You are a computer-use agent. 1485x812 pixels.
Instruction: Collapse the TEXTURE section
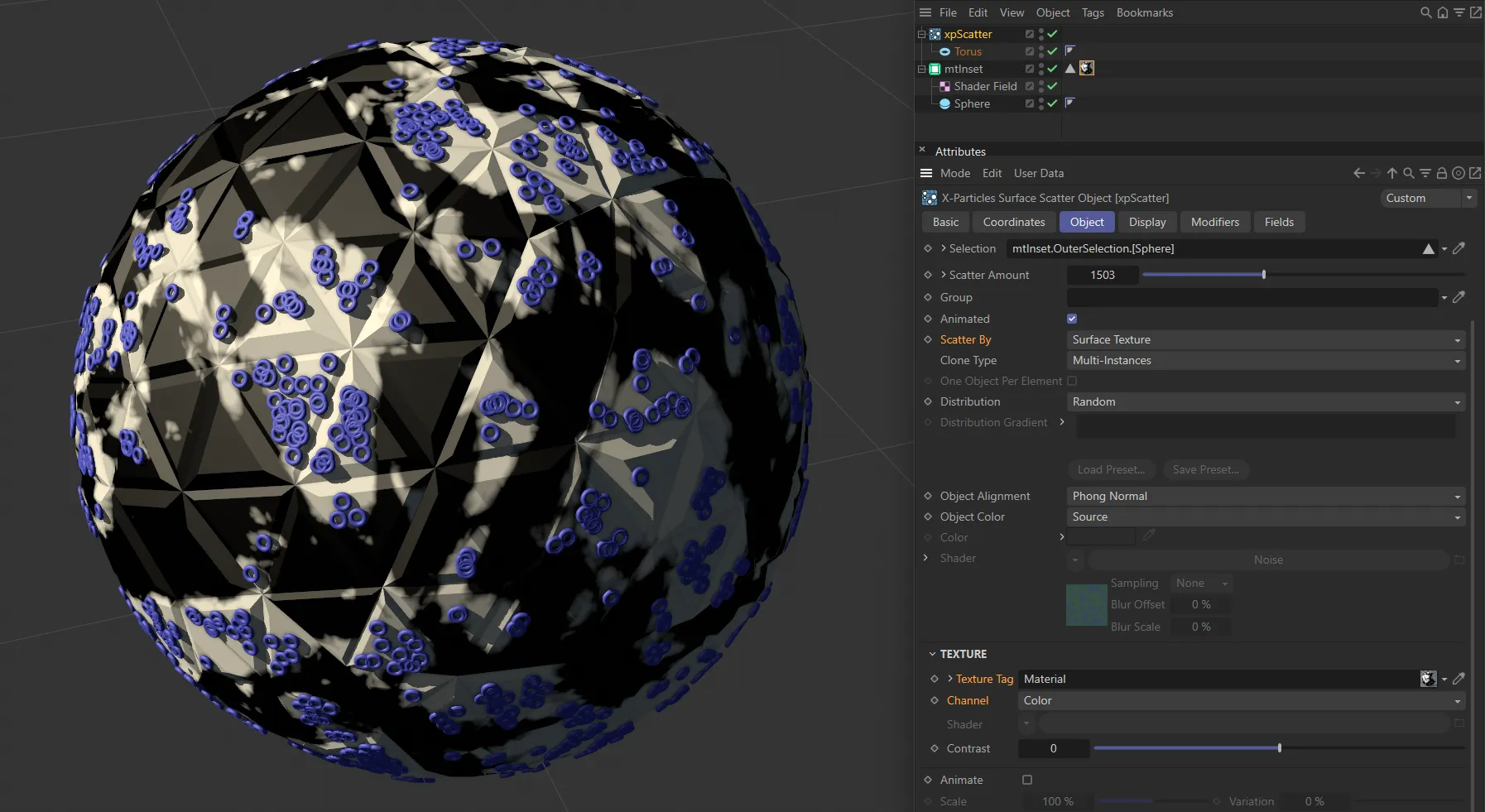[x=934, y=653]
